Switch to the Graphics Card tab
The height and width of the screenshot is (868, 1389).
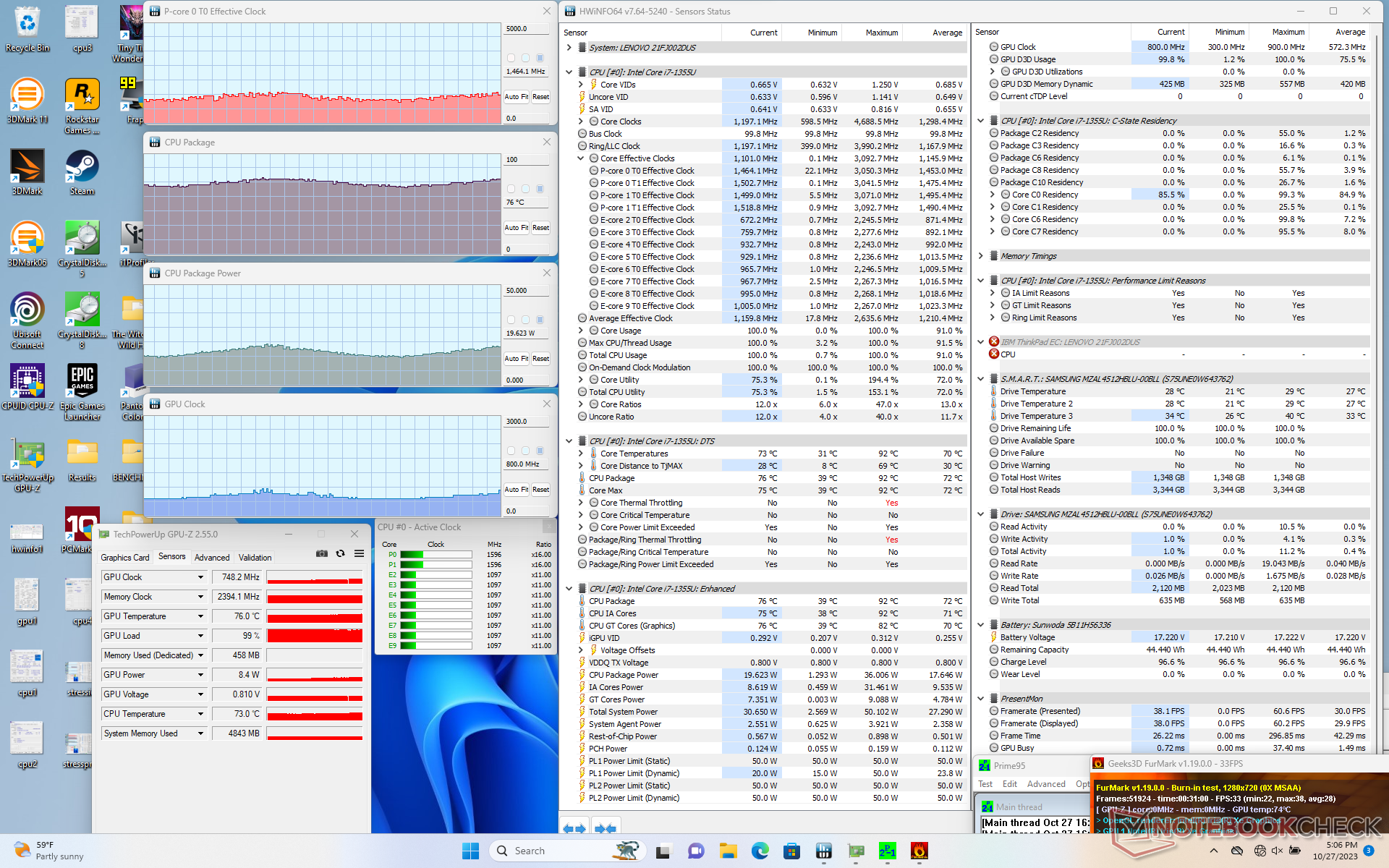click(x=124, y=558)
